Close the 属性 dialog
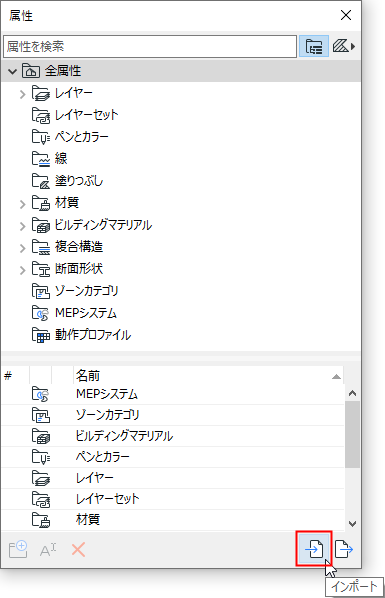 pyautogui.click(x=346, y=15)
